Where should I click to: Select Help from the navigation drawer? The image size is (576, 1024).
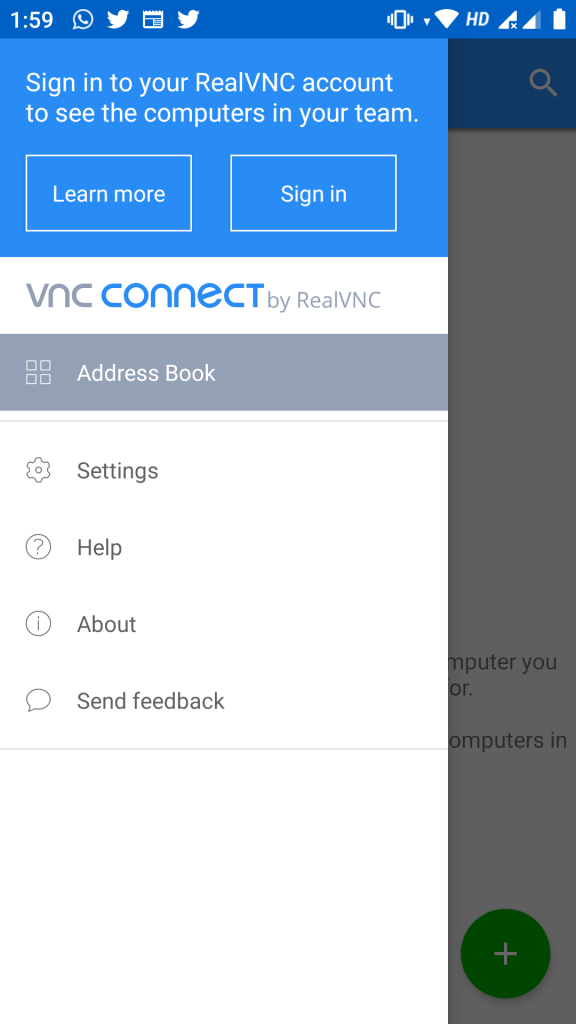98,547
